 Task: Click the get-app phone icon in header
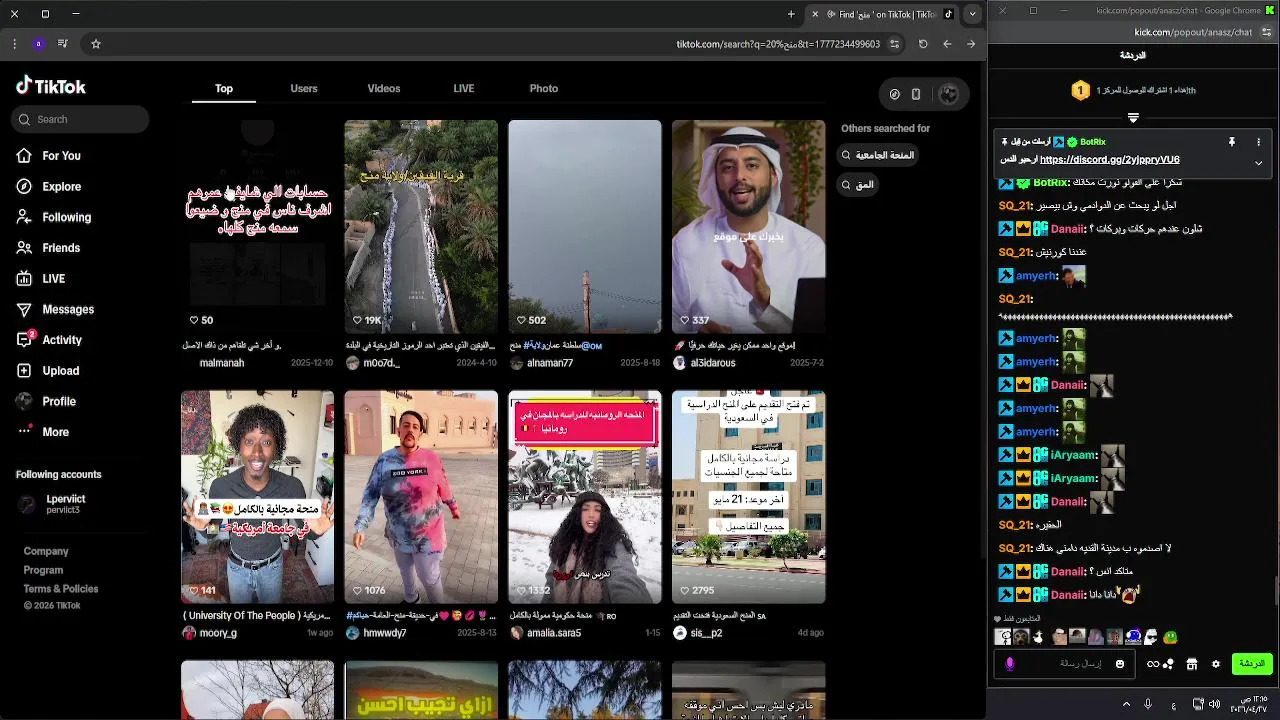(x=916, y=94)
